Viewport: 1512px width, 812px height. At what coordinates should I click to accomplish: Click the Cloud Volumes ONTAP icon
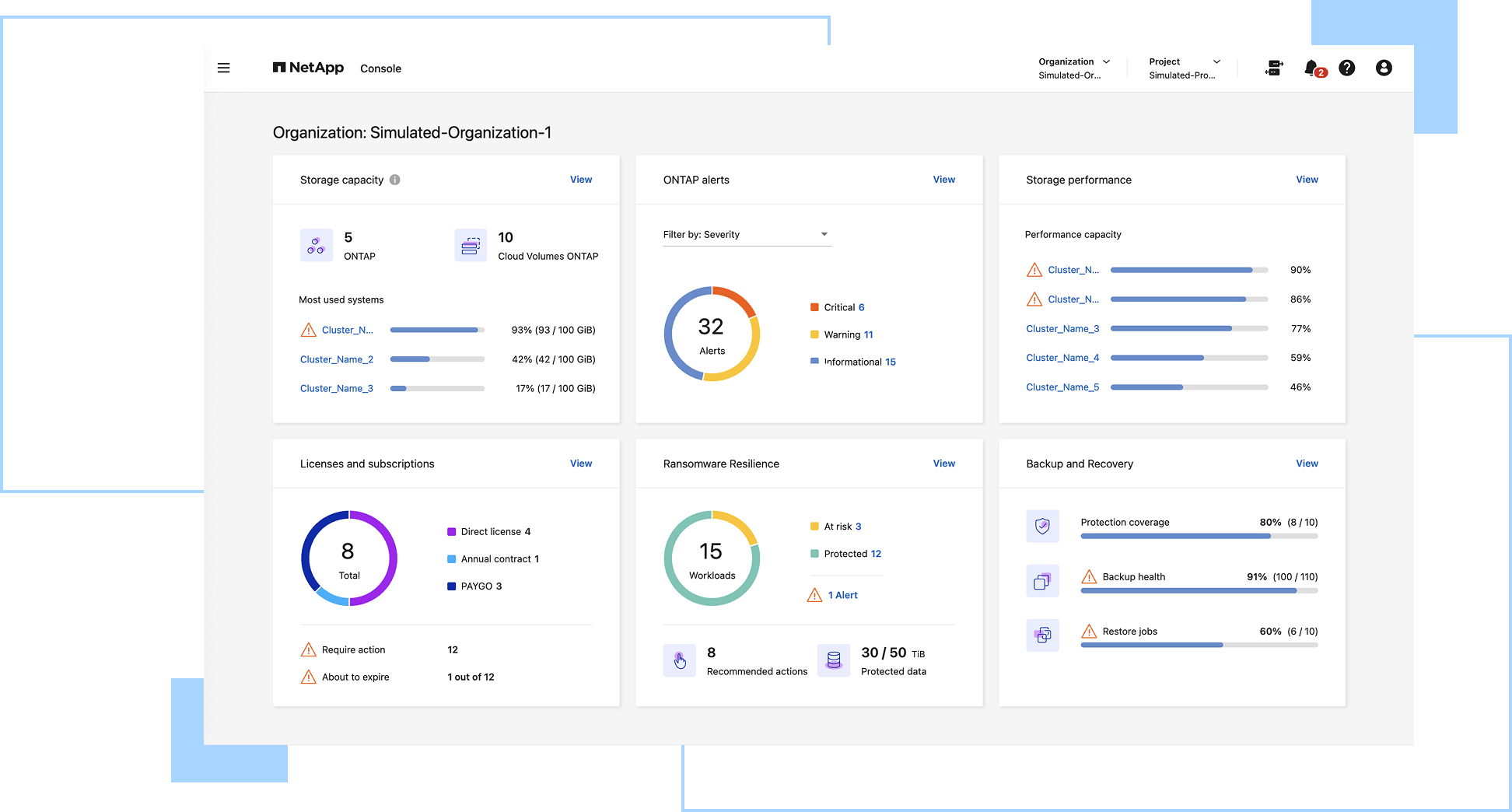470,246
